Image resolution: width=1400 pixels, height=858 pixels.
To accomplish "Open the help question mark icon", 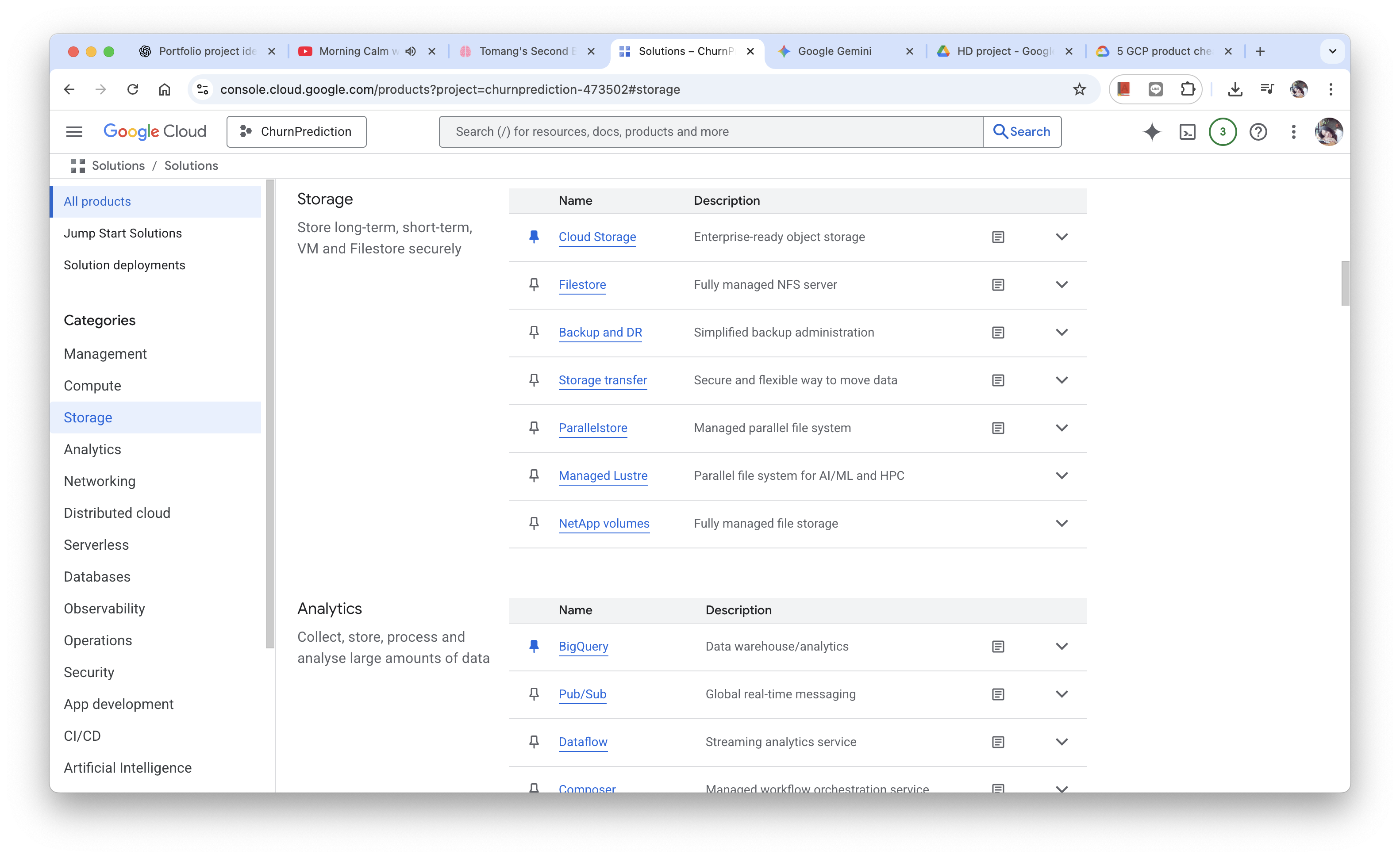I will point(1258,132).
